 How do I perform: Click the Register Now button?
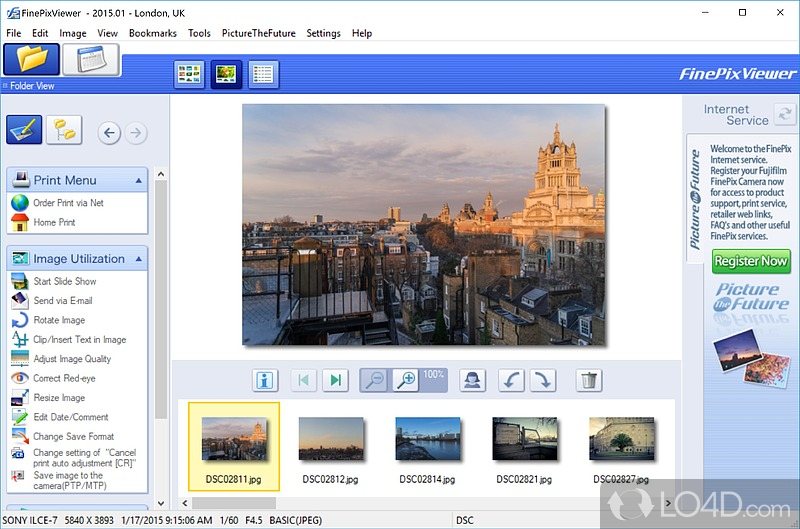point(752,261)
